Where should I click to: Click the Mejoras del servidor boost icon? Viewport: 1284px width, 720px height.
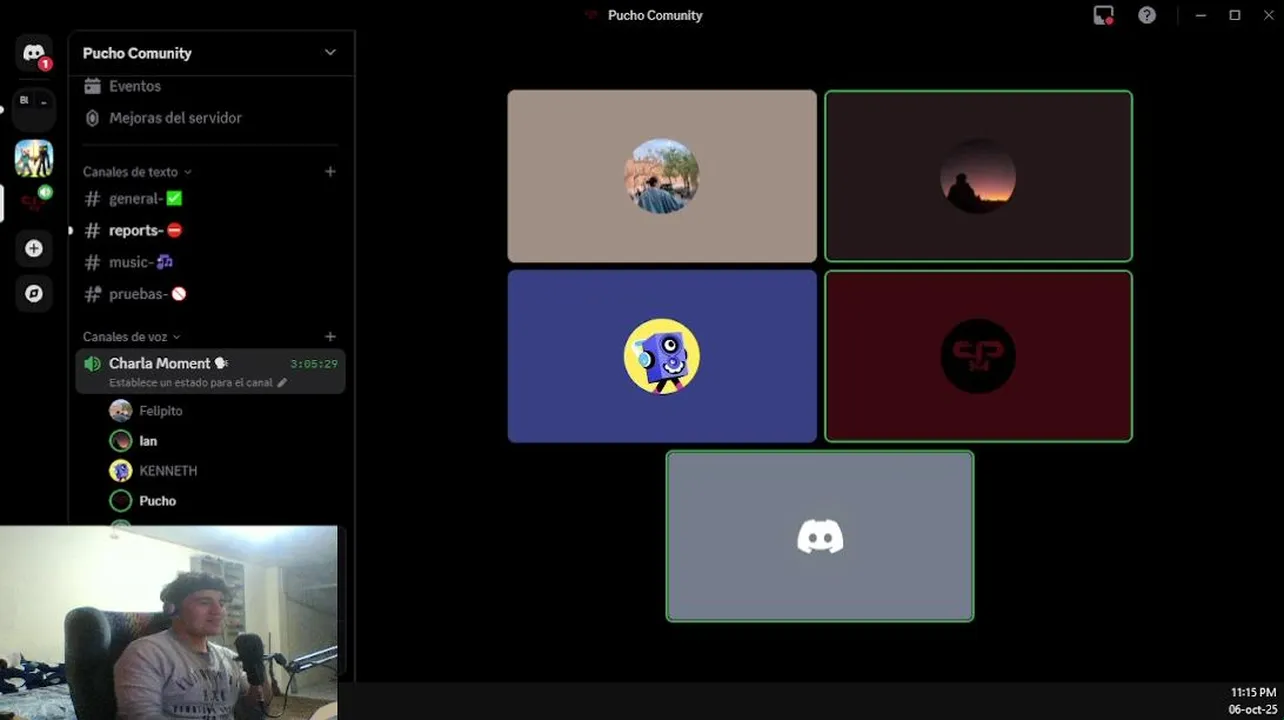[x=92, y=118]
